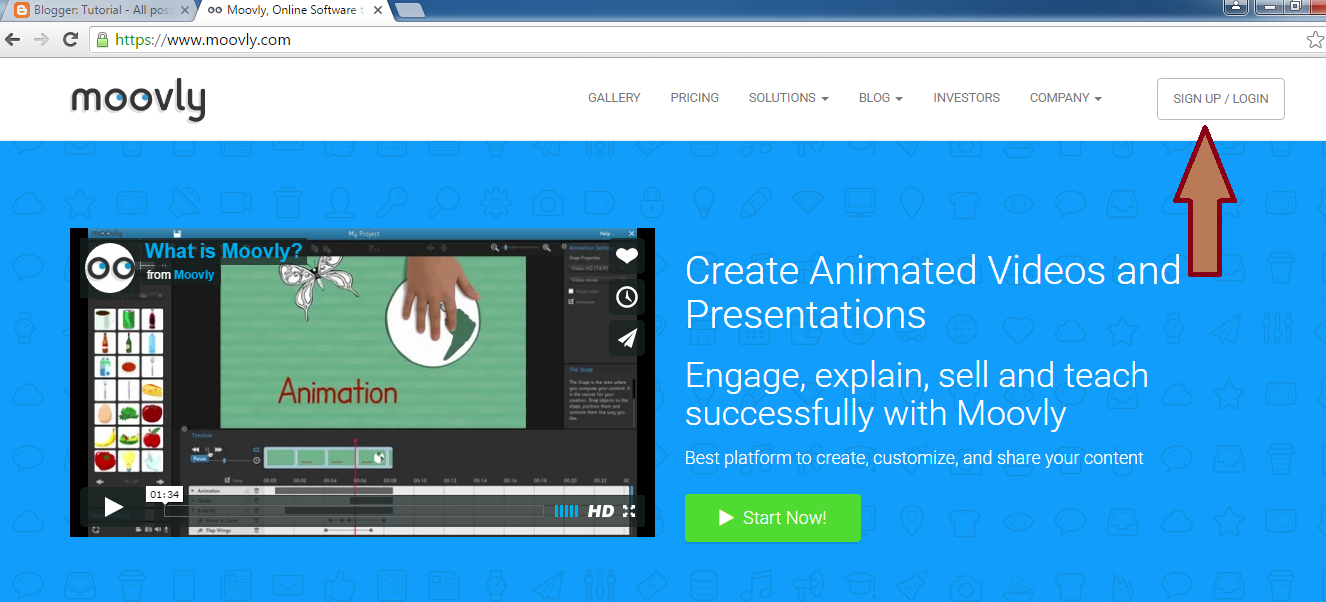Expand the COMPANY dropdown menu
The width and height of the screenshot is (1326, 602).
pos(1066,98)
